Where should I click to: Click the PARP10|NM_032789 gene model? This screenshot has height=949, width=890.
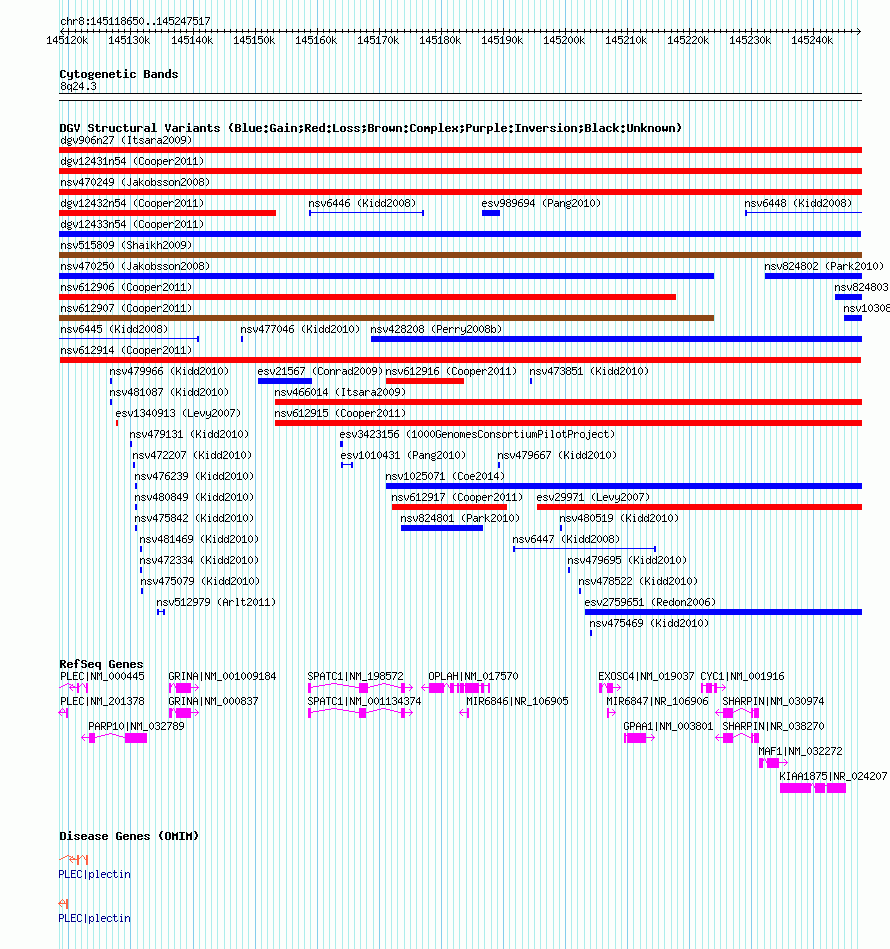114,738
